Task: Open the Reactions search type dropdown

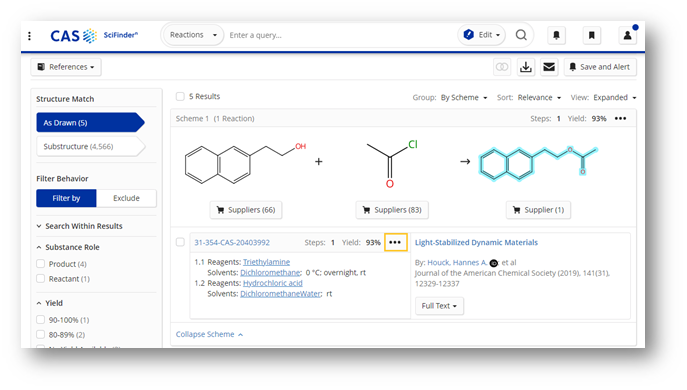Action: point(193,35)
